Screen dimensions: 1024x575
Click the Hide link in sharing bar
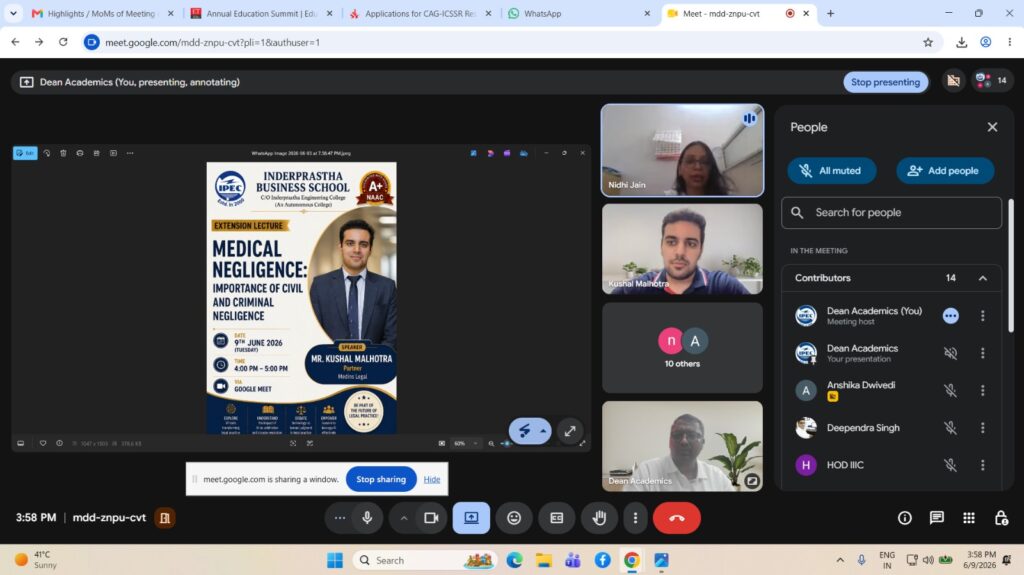[432, 480]
